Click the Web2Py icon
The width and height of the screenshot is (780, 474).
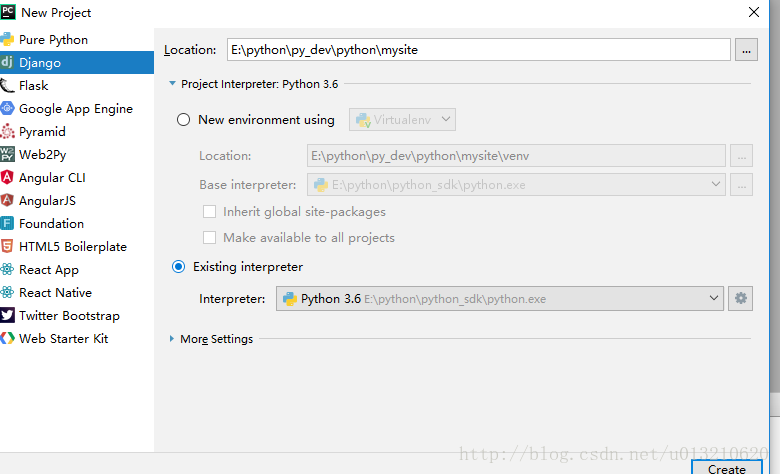coord(7,154)
